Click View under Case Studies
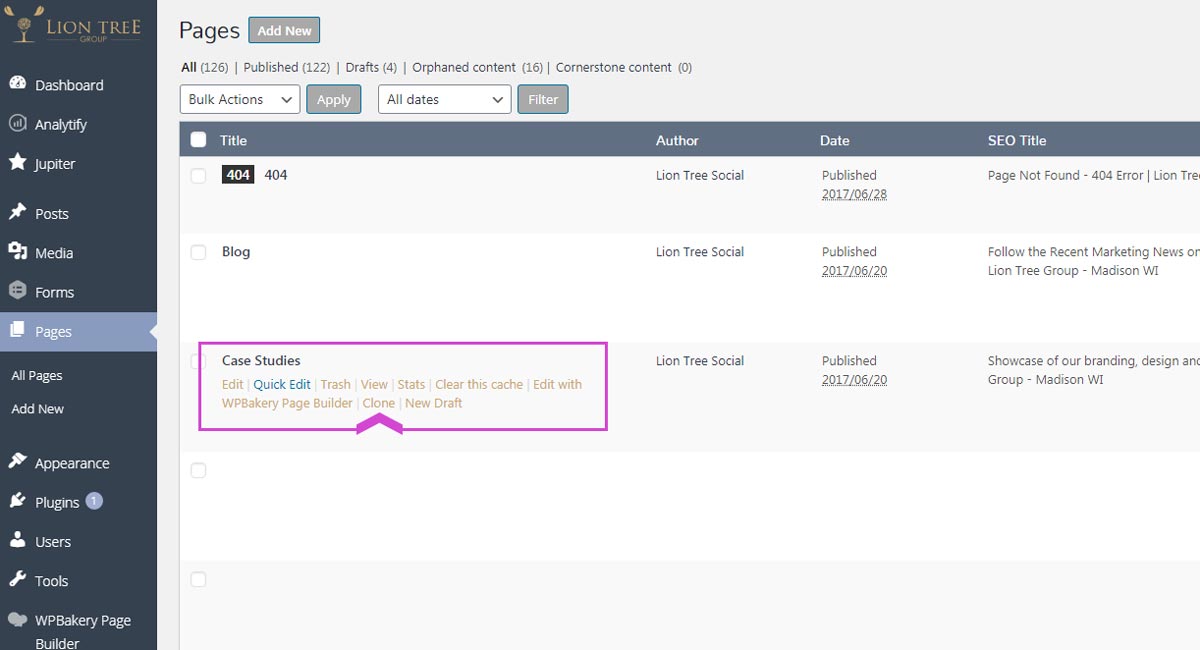Screen dimensions: 1200x650 click(x=374, y=384)
